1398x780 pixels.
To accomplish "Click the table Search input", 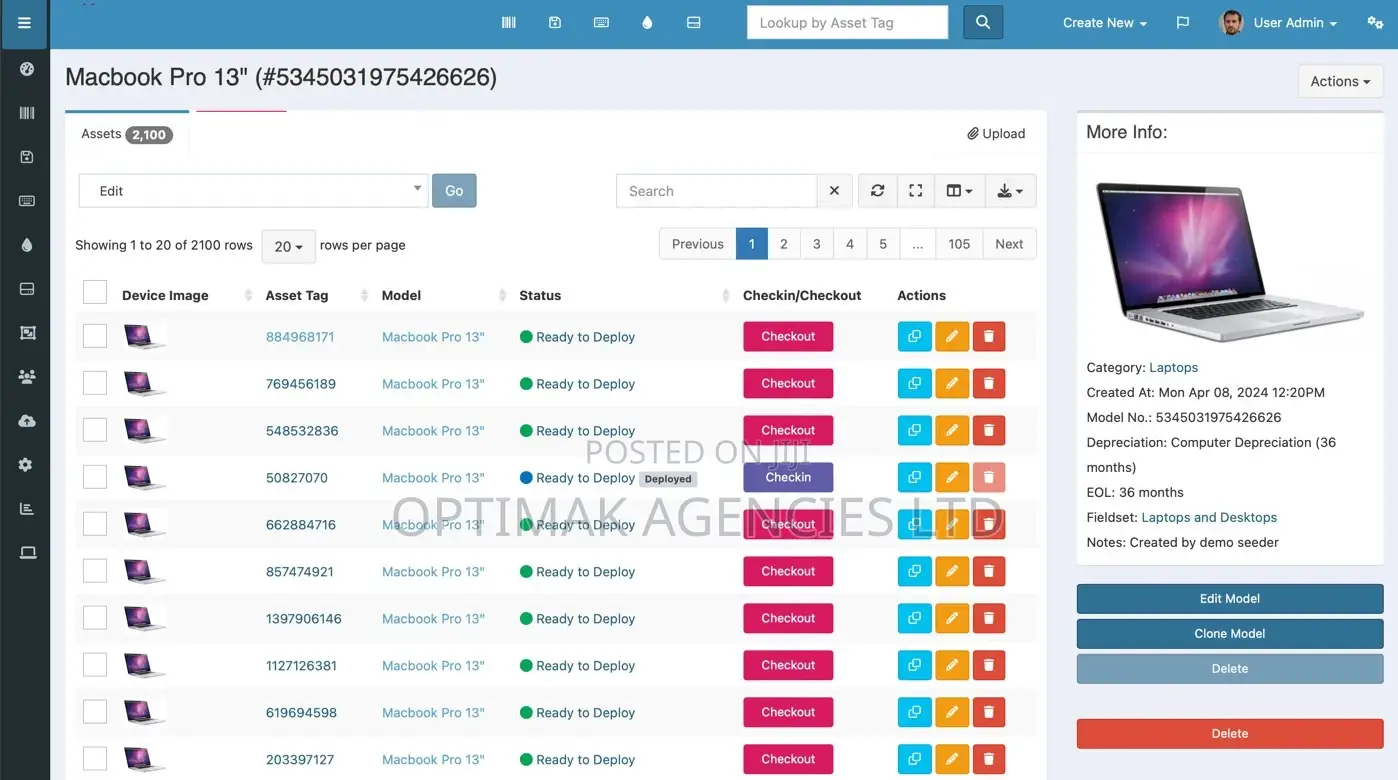I will [x=717, y=191].
